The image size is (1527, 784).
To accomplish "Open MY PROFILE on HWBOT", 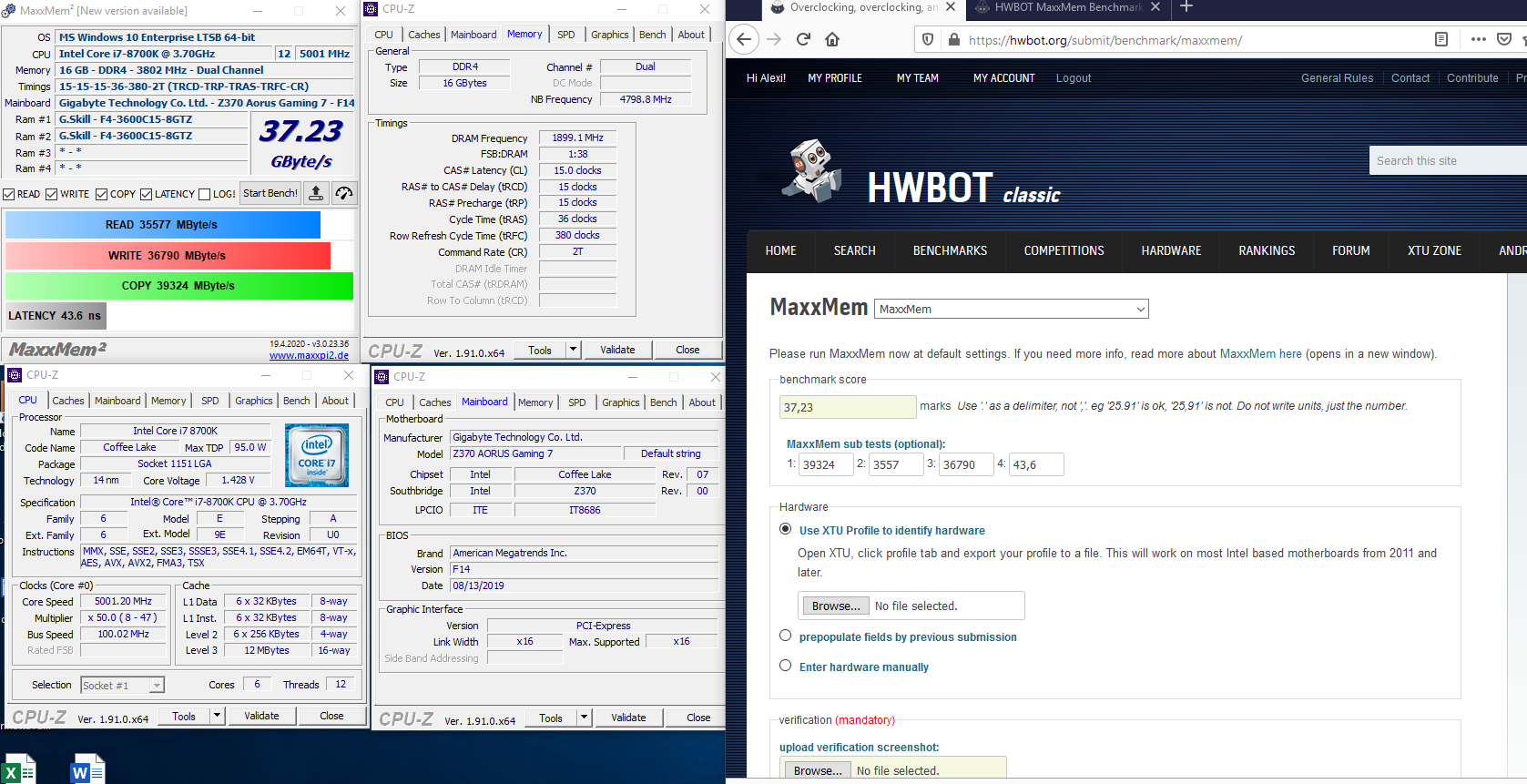I will [x=835, y=78].
